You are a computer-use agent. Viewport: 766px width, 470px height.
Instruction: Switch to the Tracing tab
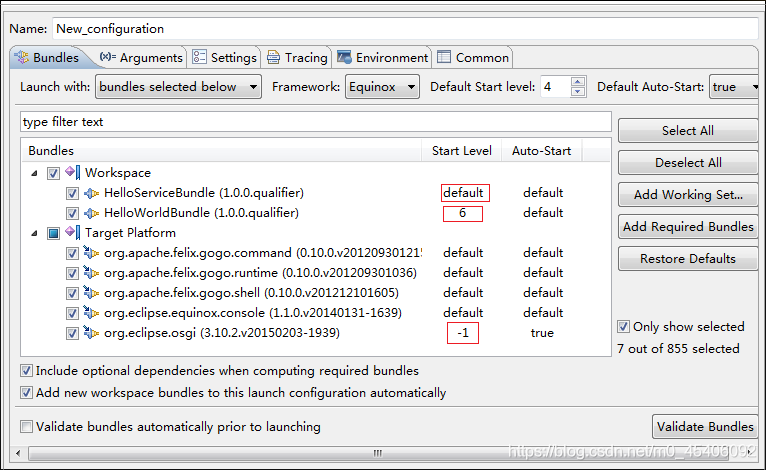(297, 57)
